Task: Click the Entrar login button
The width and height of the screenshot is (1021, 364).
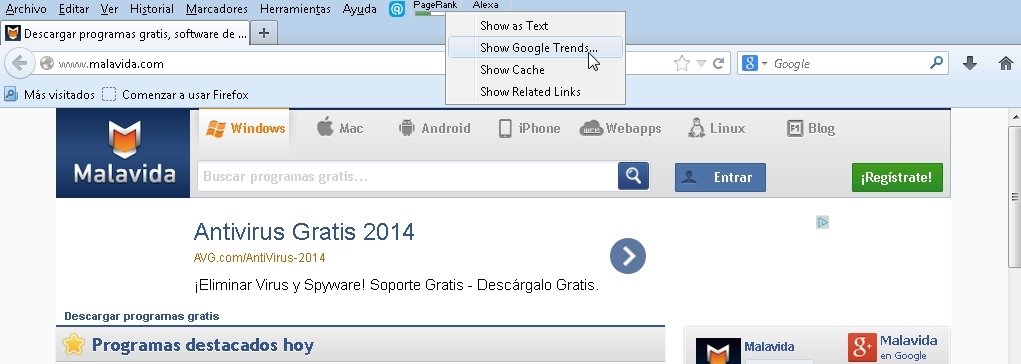Action: 720,177
